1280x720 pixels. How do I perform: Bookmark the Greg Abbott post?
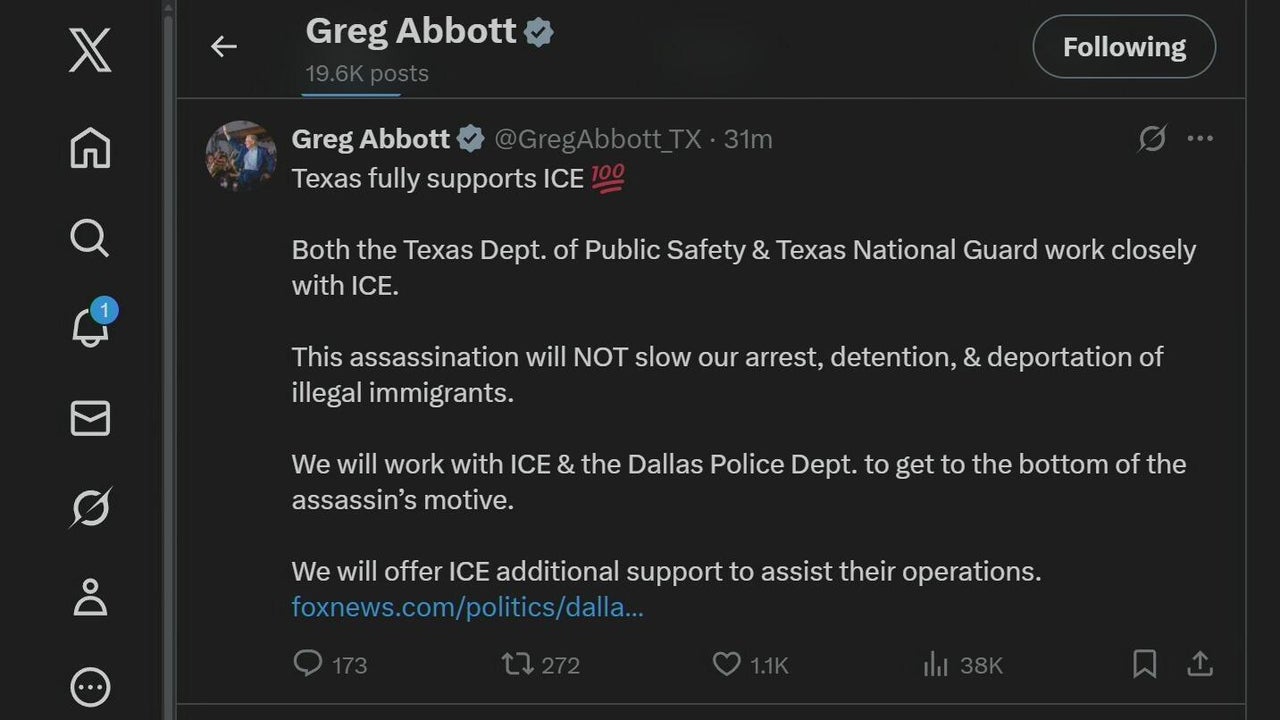pyautogui.click(x=1144, y=664)
